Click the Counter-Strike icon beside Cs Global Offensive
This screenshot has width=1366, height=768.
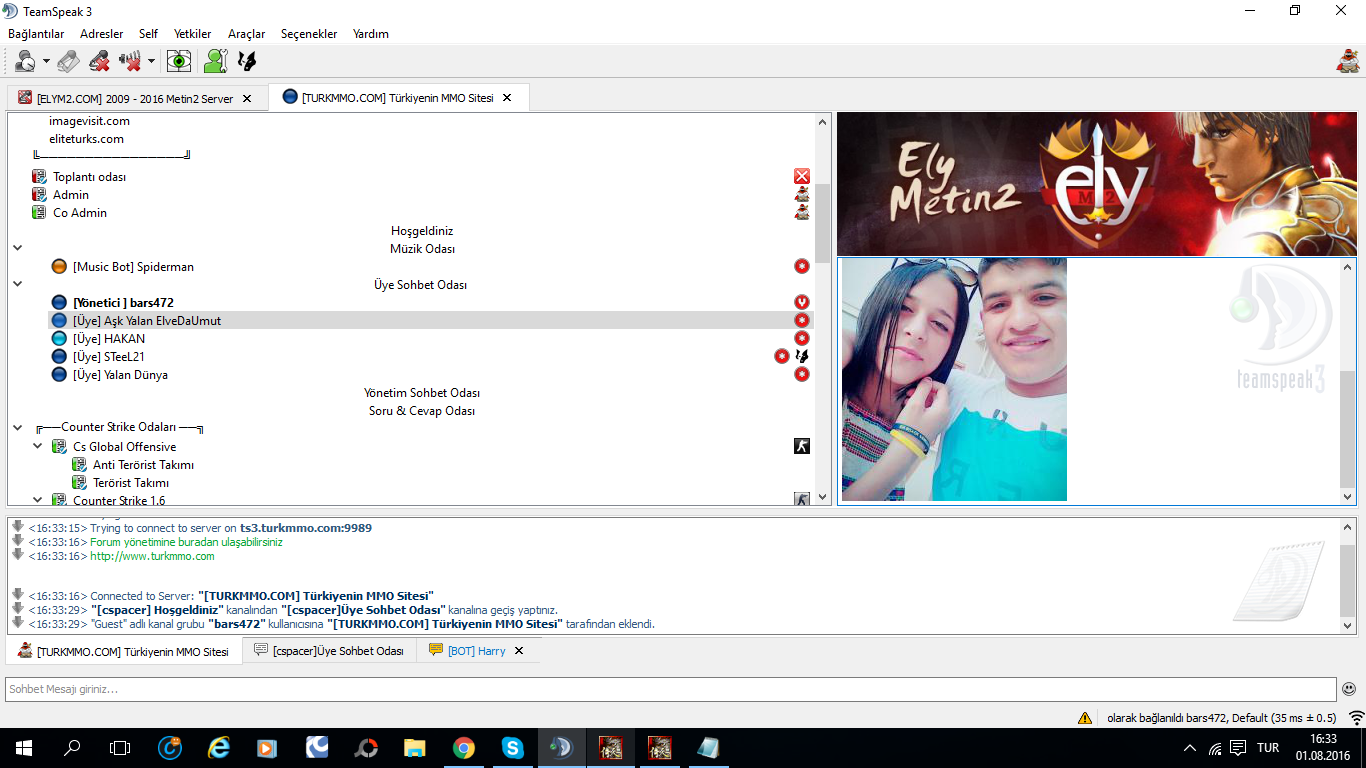(802, 446)
